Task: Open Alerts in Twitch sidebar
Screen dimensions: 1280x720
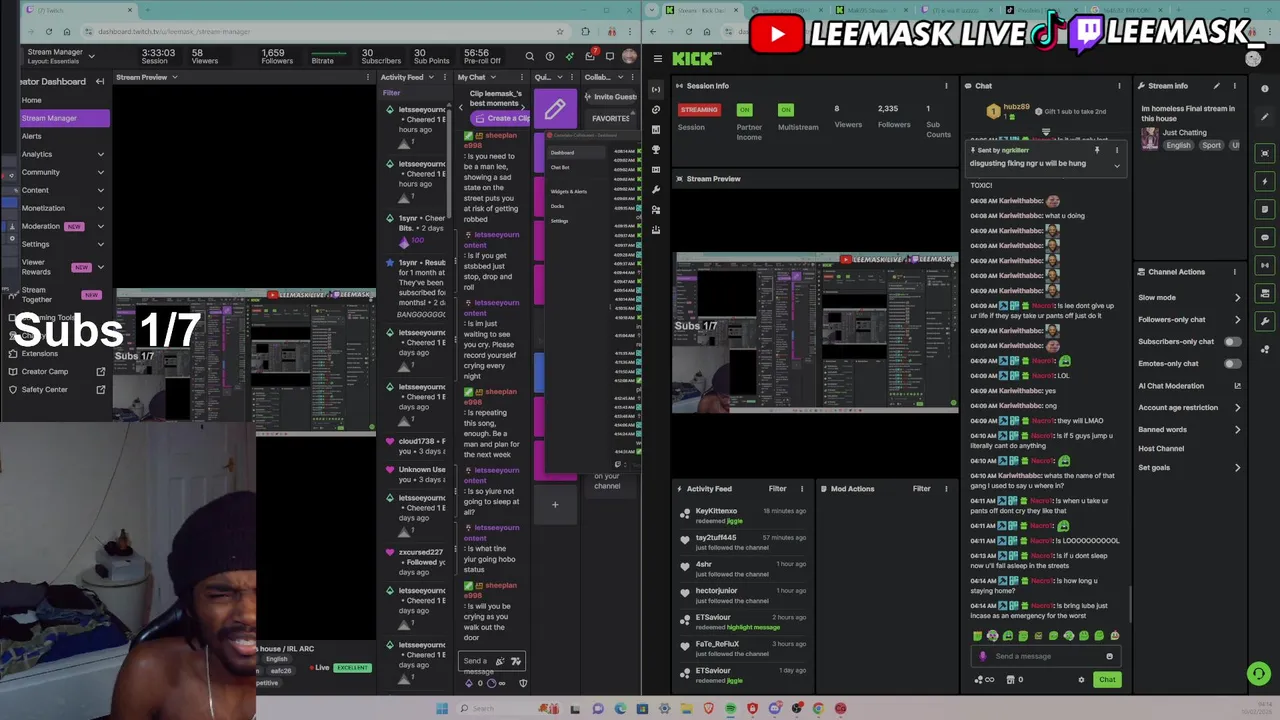Action: pos(32,136)
